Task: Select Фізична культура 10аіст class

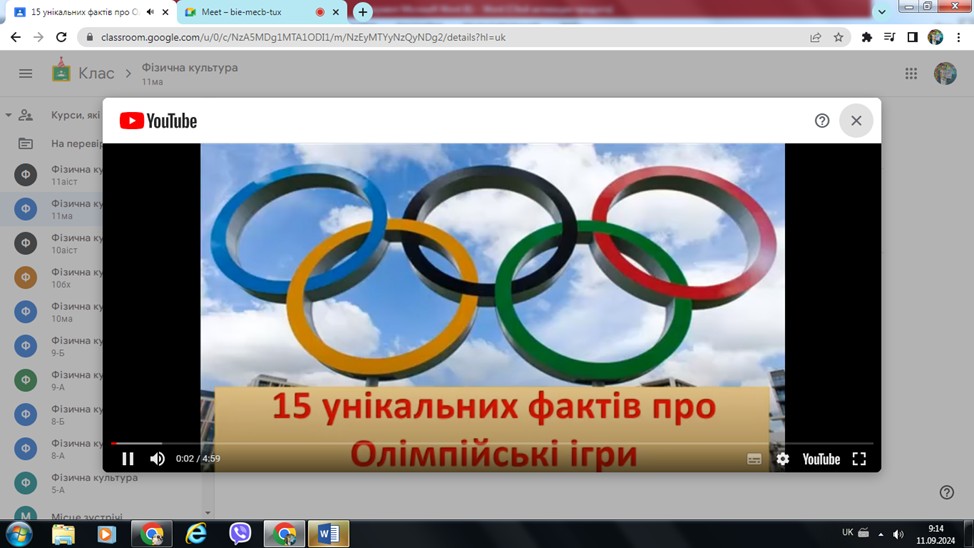Action: [x=52, y=243]
